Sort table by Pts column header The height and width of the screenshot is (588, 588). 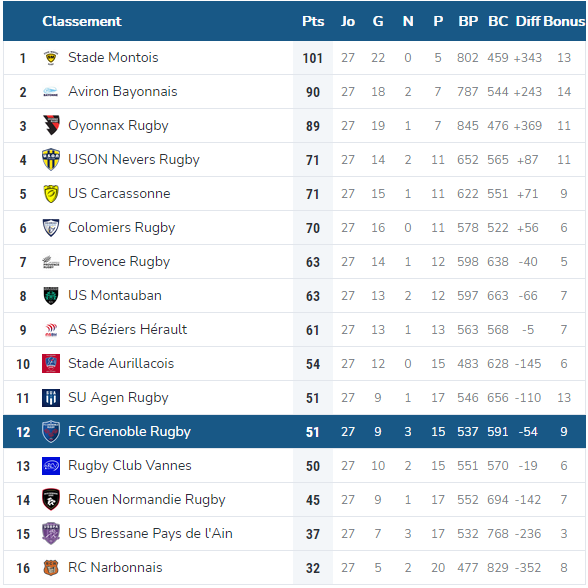pos(313,21)
